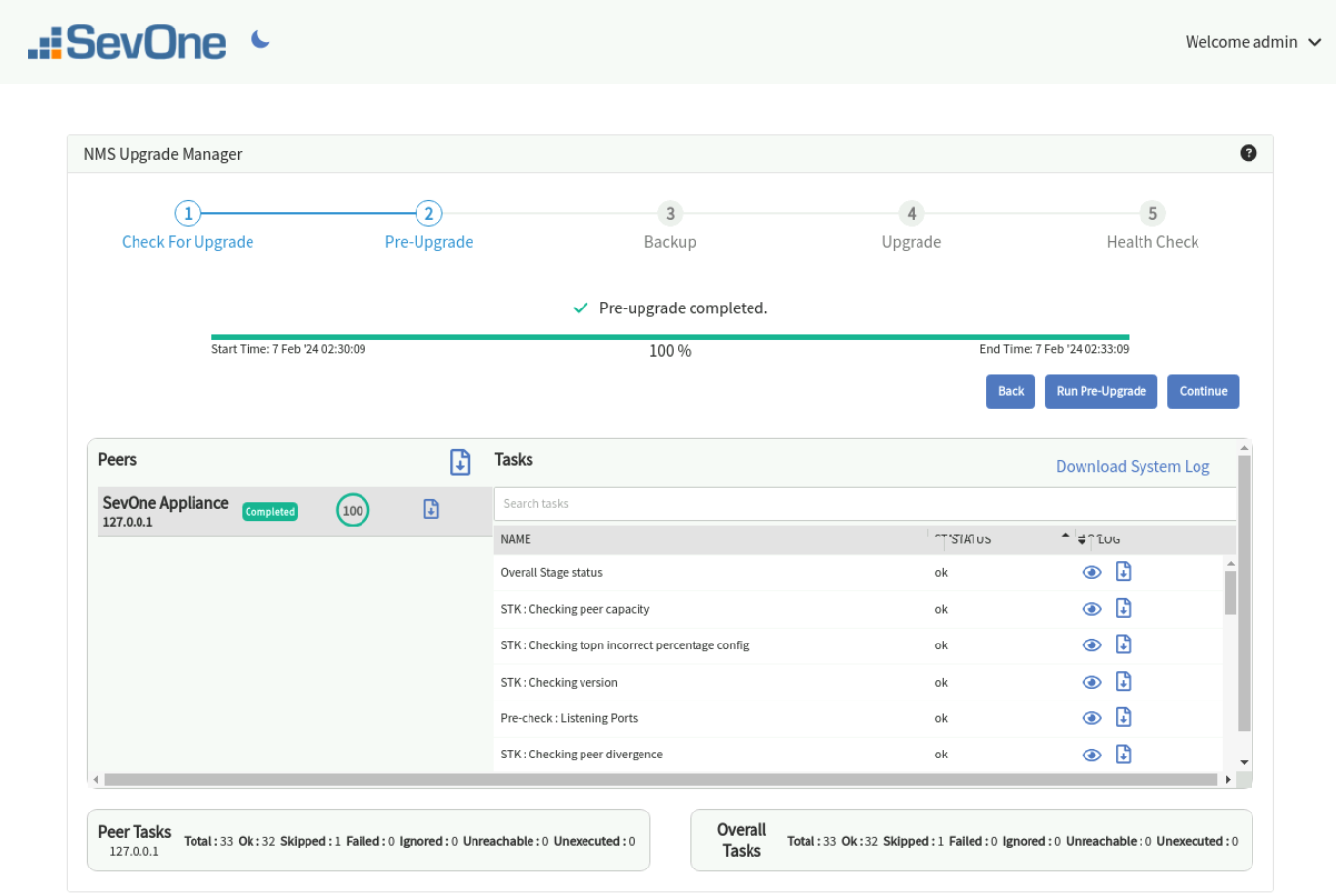Open the help question mark icon
This screenshot has height=896, width=1336.
click(x=1249, y=153)
